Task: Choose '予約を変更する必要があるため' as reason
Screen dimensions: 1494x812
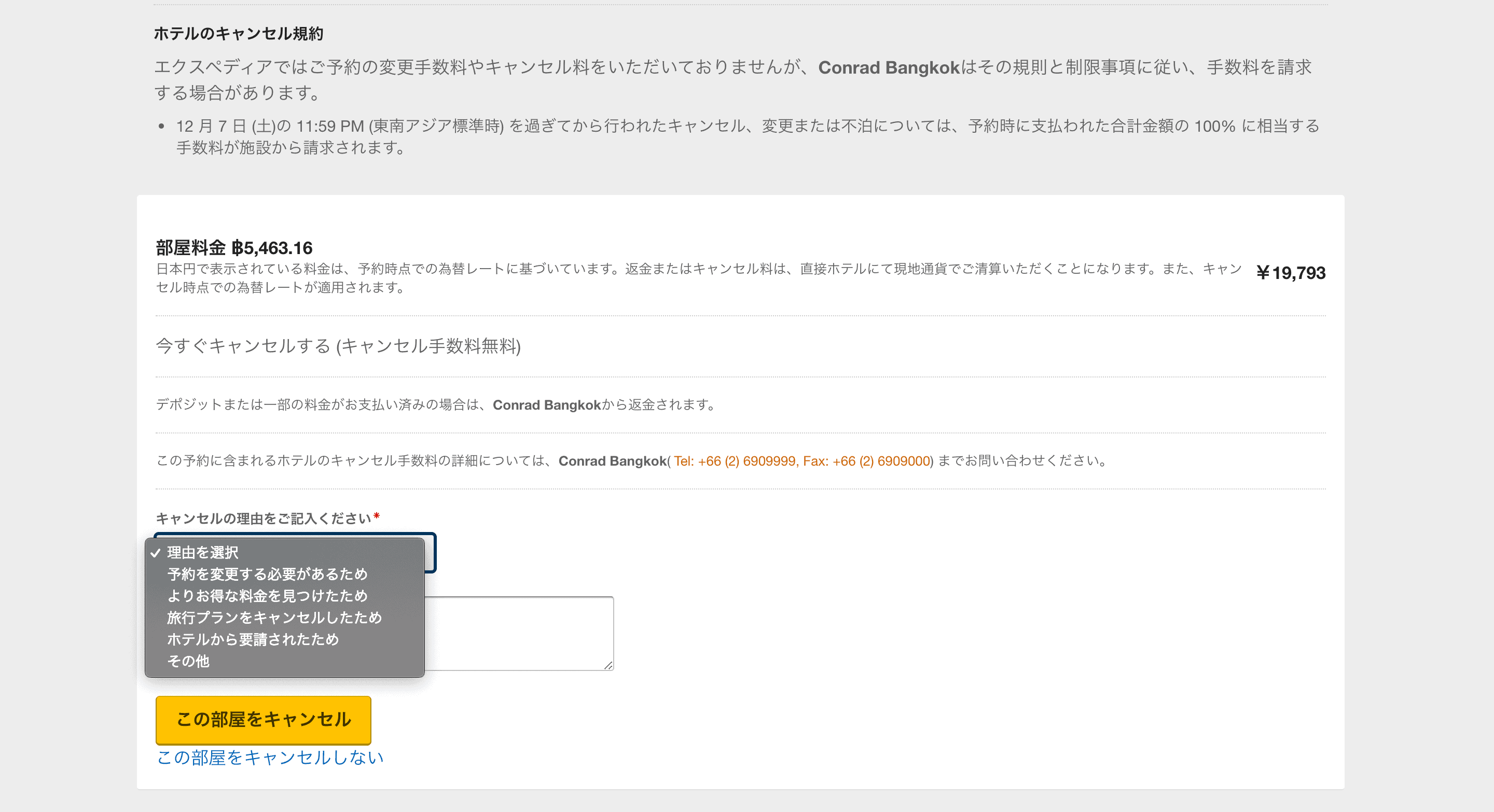Action: pyautogui.click(x=267, y=574)
